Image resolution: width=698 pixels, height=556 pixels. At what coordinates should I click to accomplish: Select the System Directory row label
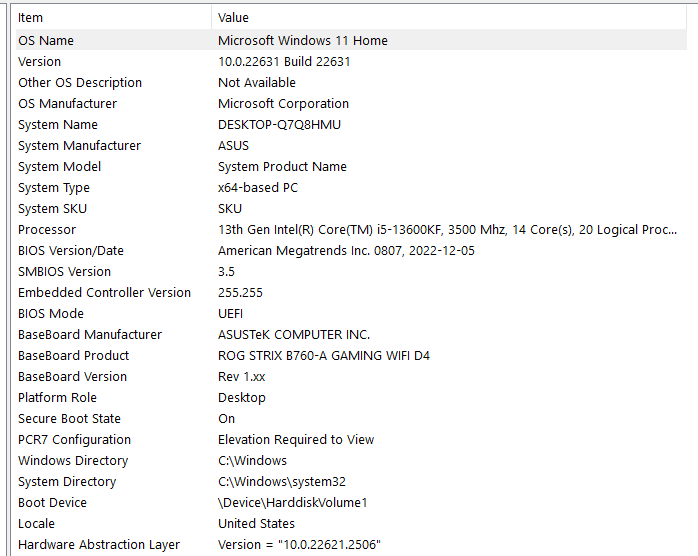pos(67,482)
